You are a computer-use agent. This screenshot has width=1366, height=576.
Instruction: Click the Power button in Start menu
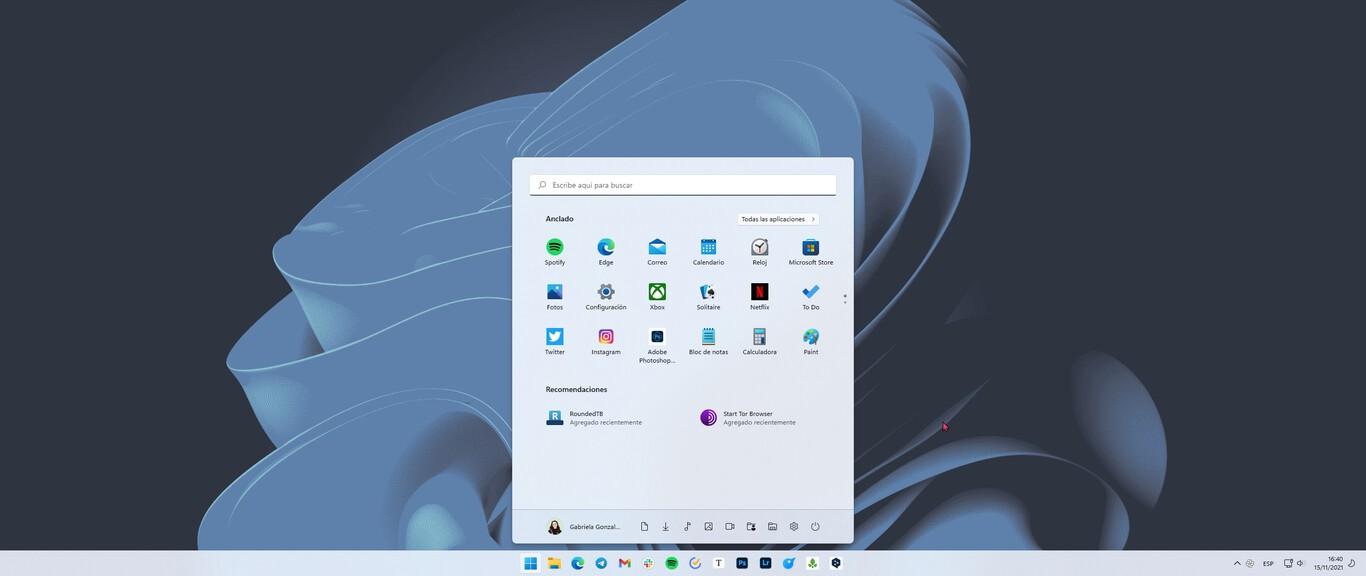tap(815, 527)
